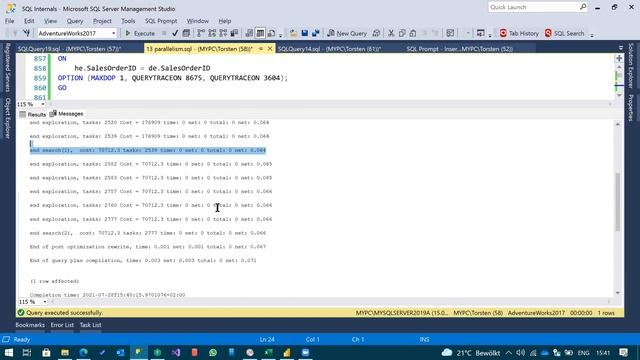Switch to the Messages tab
Screen dimensions: 640x360
(x=66, y=114)
